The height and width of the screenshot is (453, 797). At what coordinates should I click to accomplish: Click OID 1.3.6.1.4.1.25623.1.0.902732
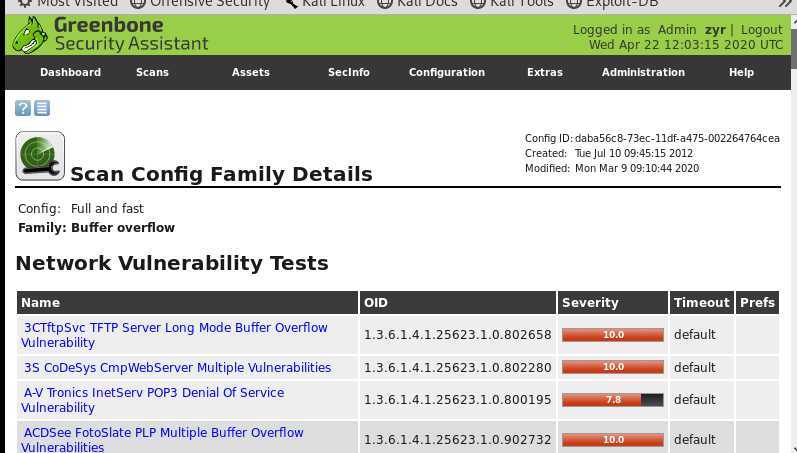457,439
